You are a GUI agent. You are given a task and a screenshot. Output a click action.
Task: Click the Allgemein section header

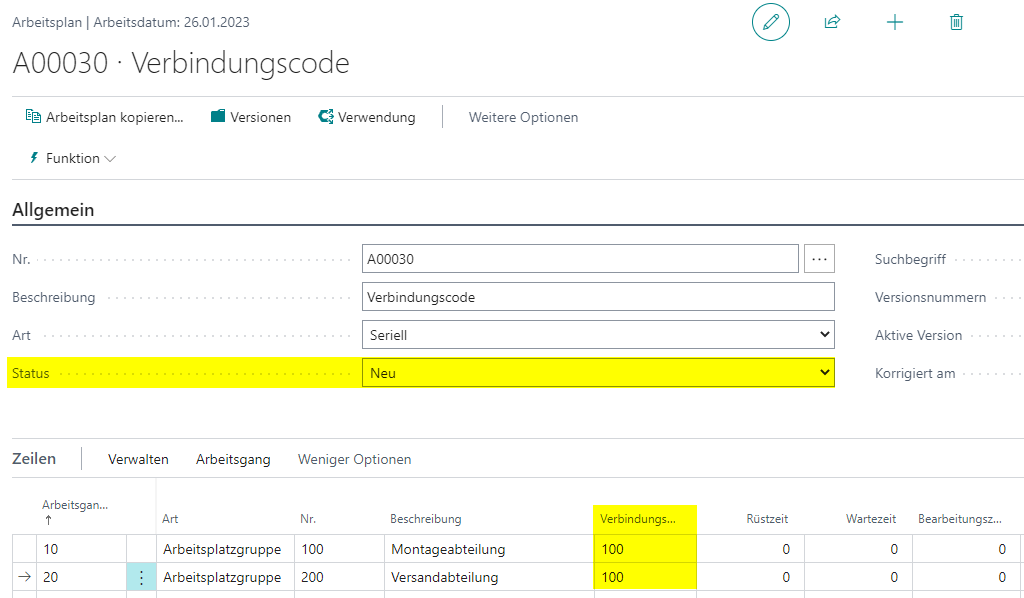(x=53, y=210)
